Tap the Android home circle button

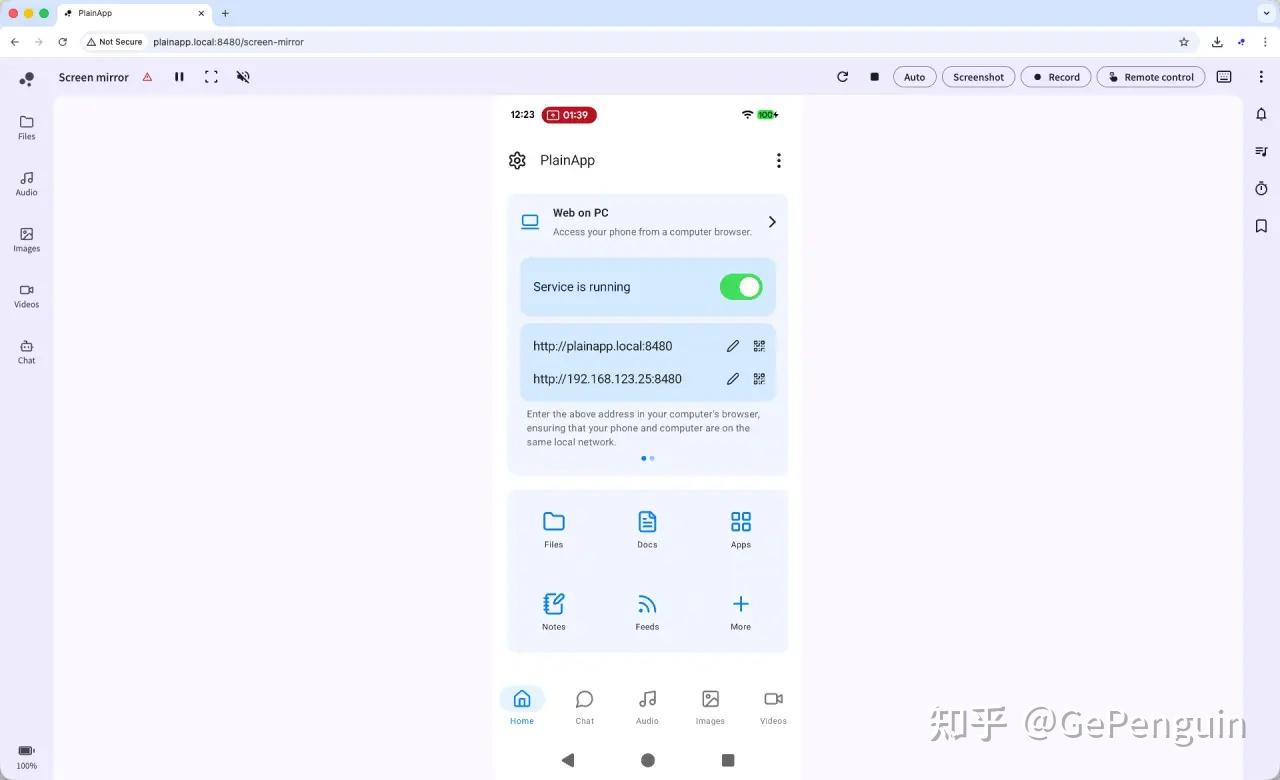tap(648, 760)
